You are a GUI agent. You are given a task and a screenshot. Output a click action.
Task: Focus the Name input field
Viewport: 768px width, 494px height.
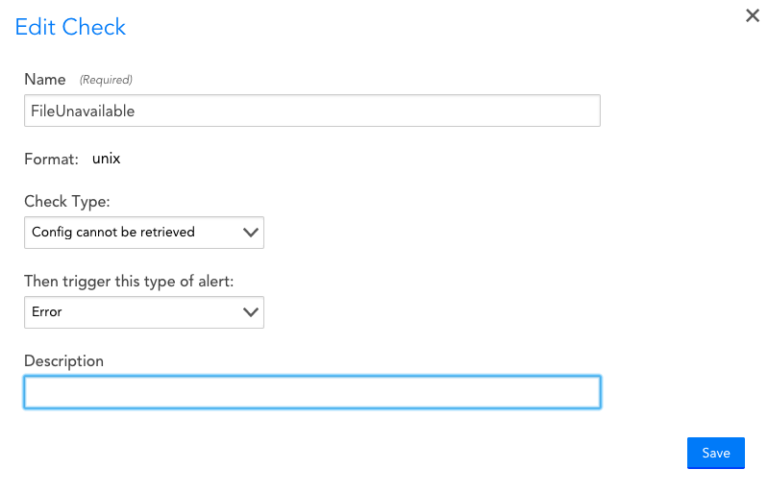pos(311,111)
